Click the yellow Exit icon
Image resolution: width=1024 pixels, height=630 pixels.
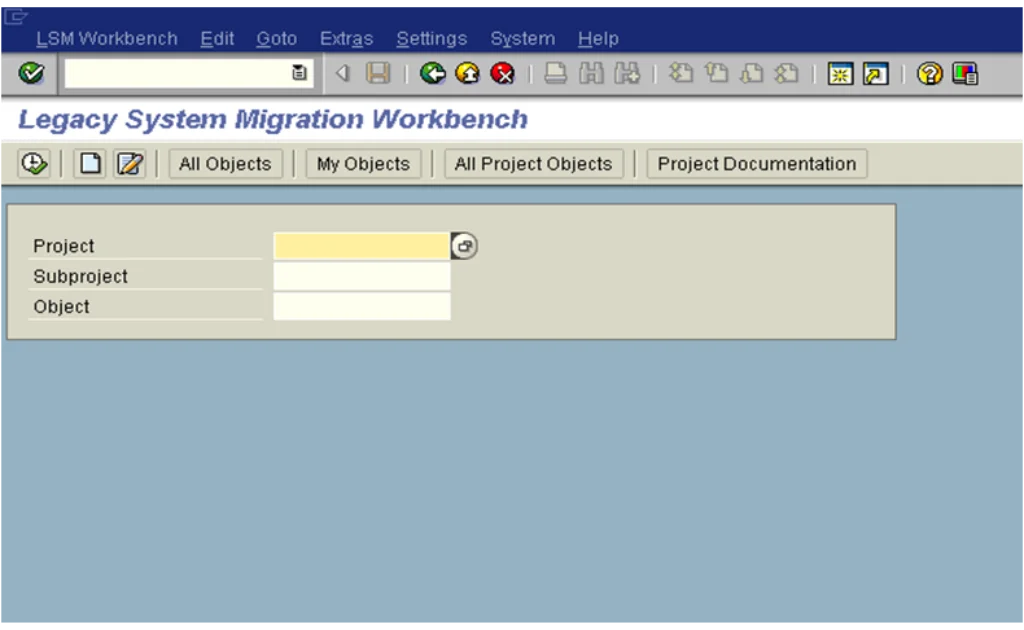(467, 73)
